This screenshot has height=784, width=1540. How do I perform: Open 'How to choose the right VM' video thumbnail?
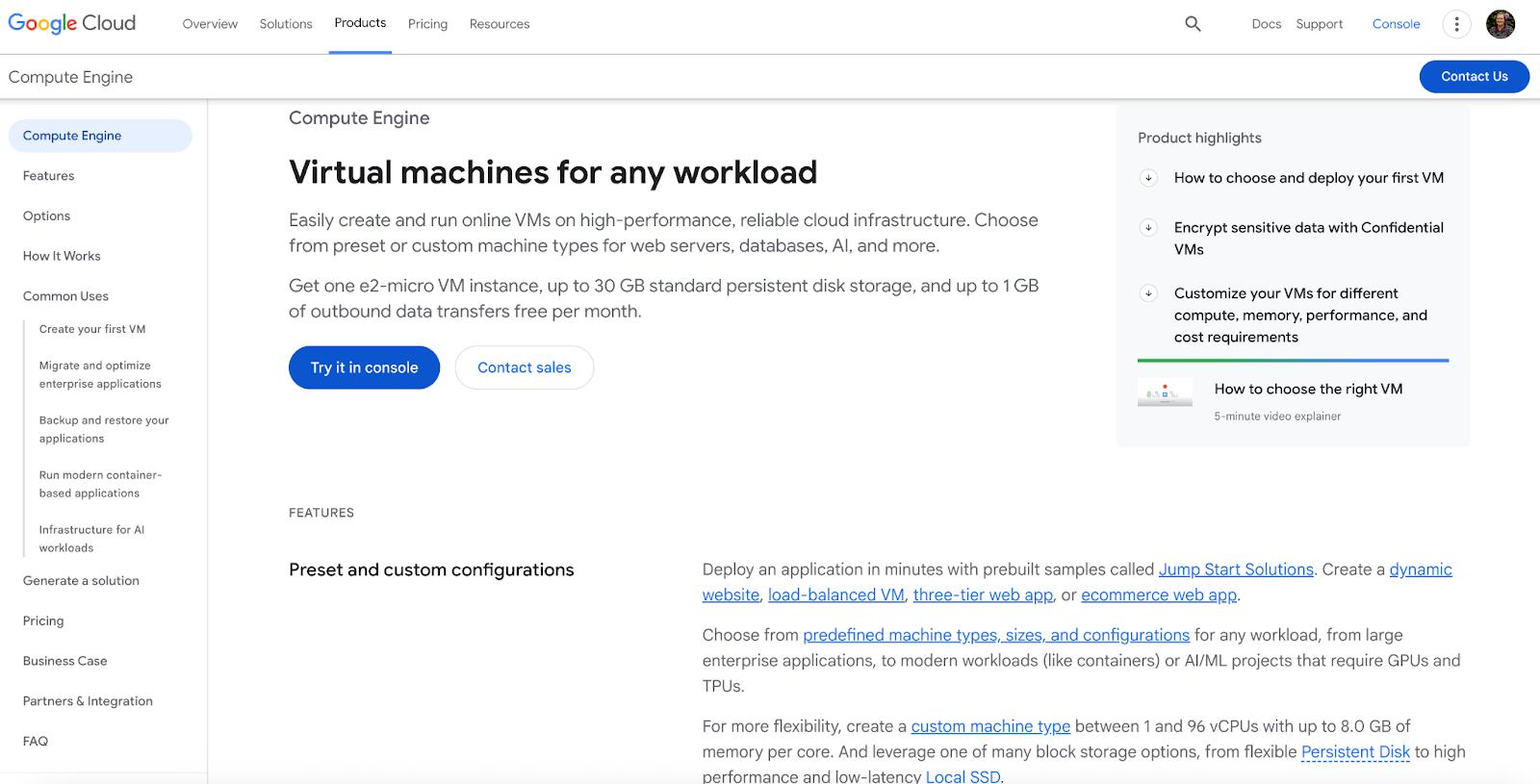point(1165,392)
